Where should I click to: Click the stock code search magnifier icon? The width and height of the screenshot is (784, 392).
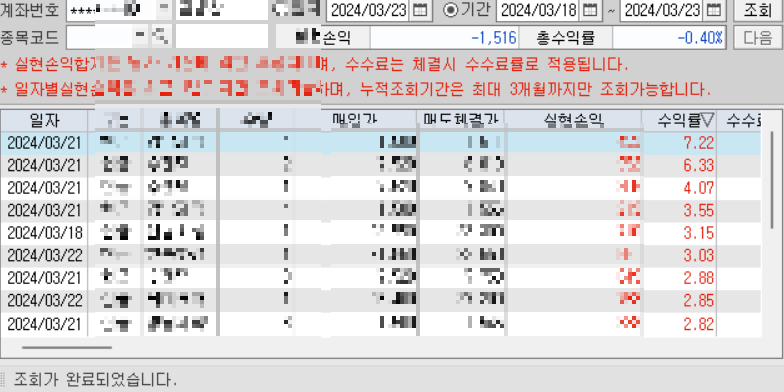tap(160, 36)
